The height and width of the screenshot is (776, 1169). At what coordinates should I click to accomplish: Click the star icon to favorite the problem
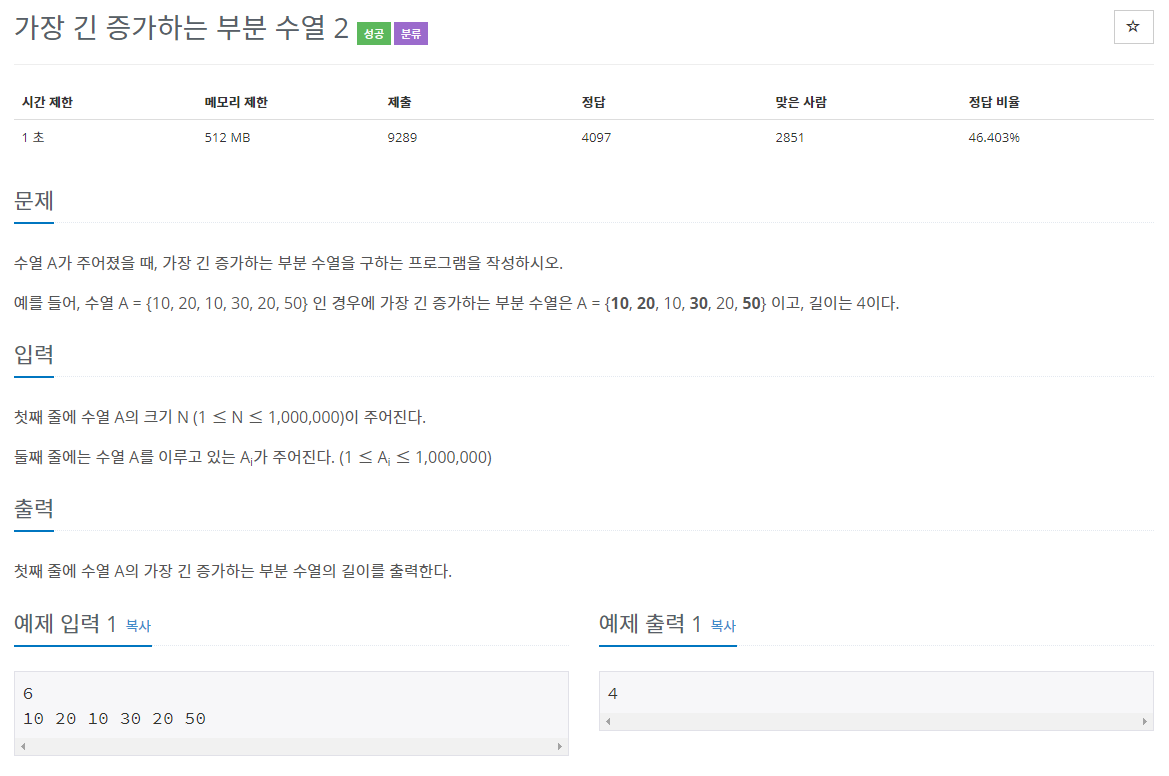pyautogui.click(x=1133, y=27)
